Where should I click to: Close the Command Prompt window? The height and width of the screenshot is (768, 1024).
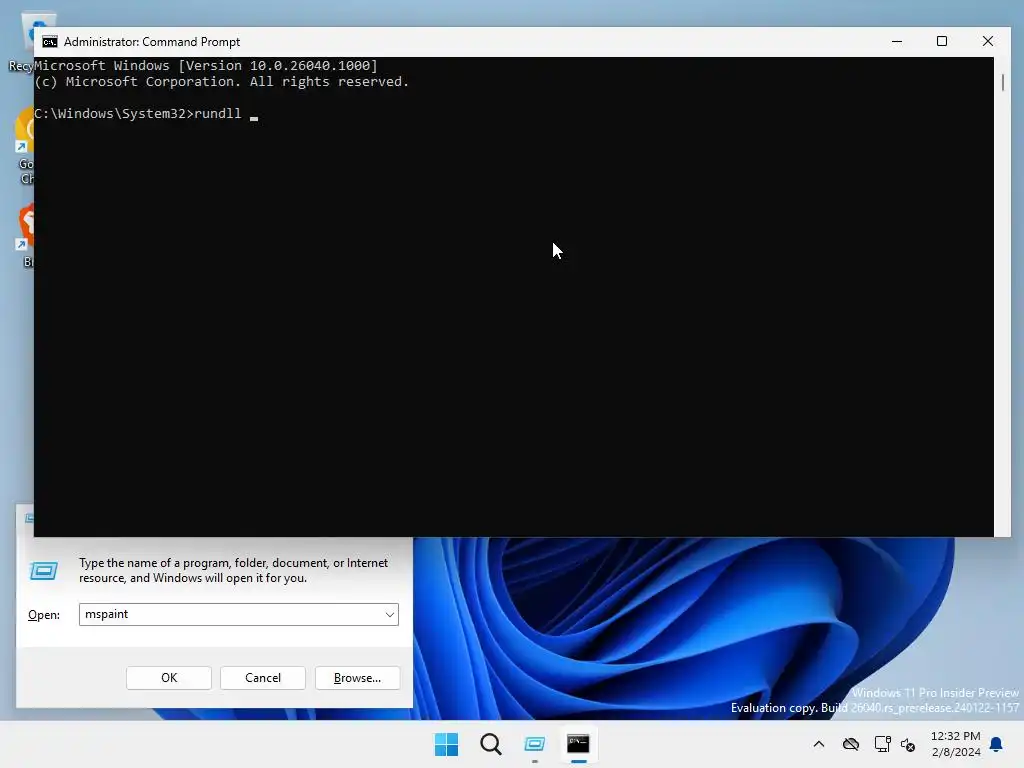point(987,41)
